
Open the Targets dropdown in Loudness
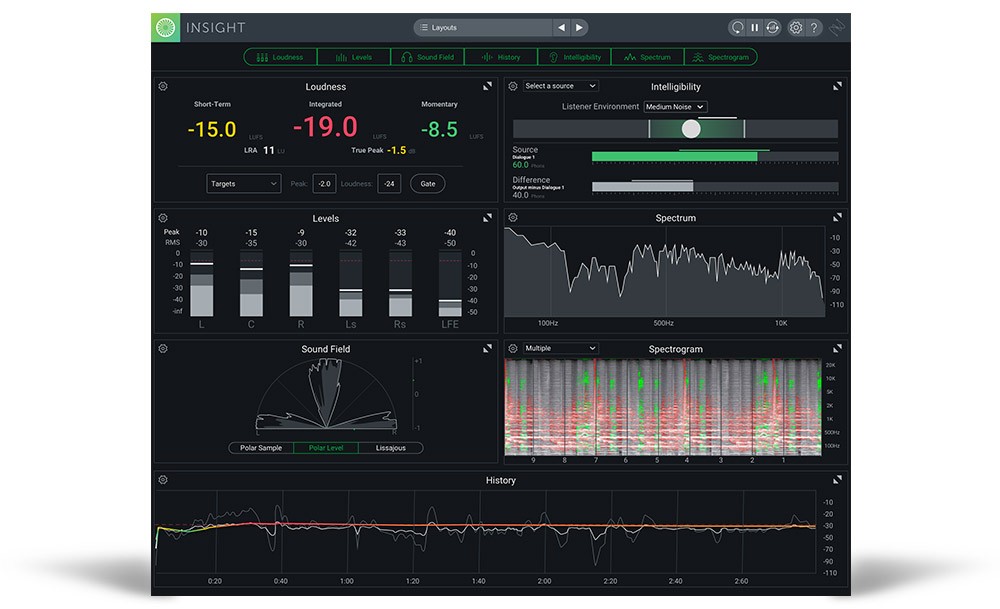click(244, 184)
